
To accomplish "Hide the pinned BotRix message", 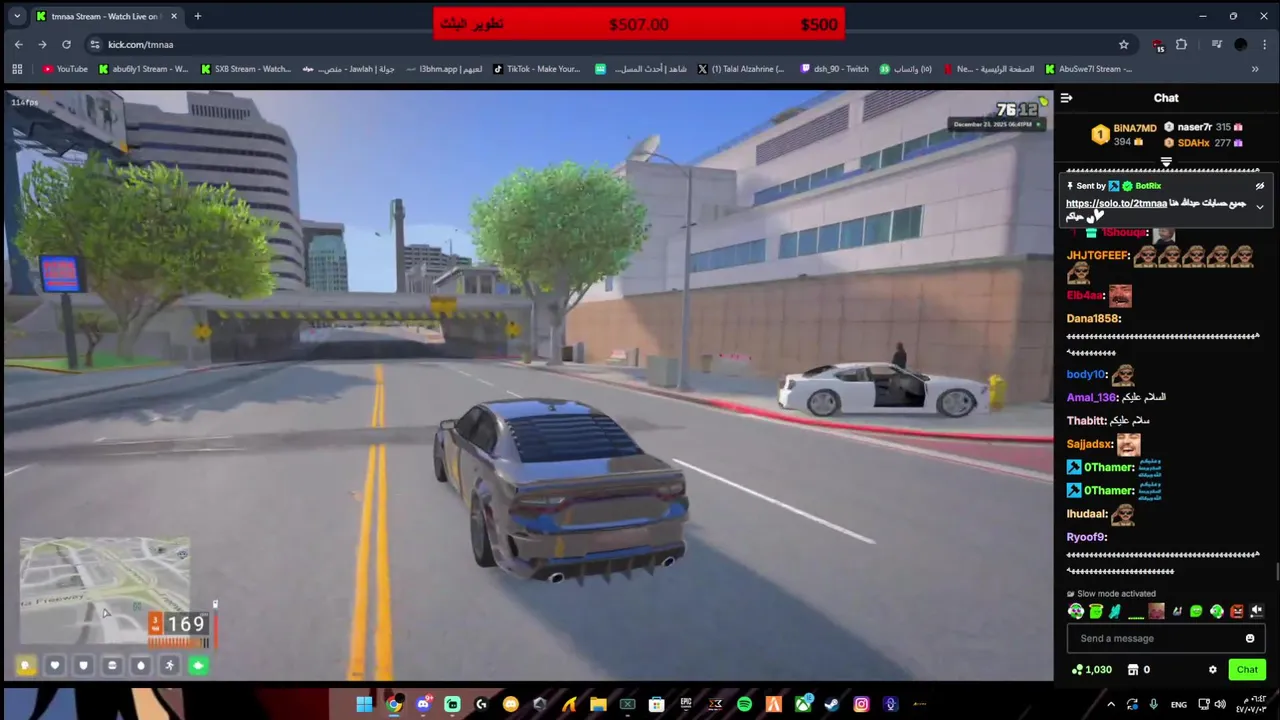I will tap(1260, 186).
